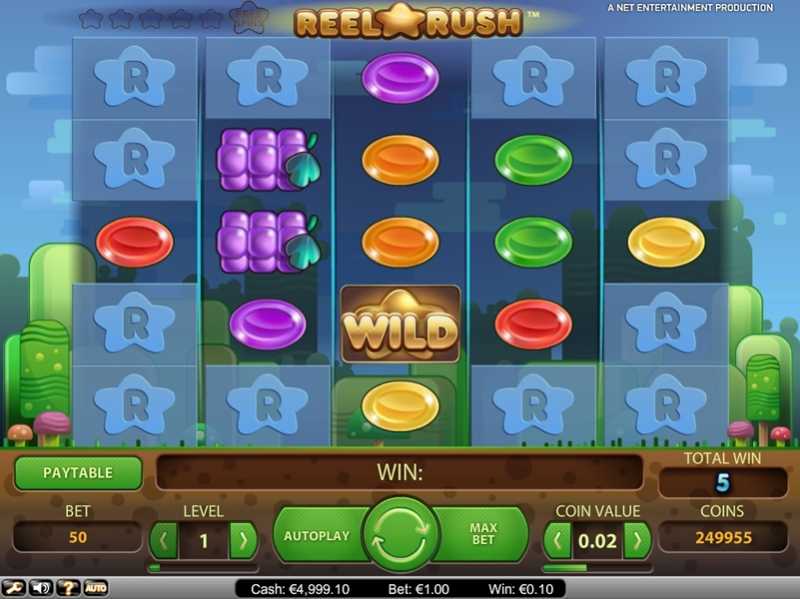Increase bet level with the right arrow
Image resolution: width=800 pixels, height=599 pixels.
pos(243,540)
